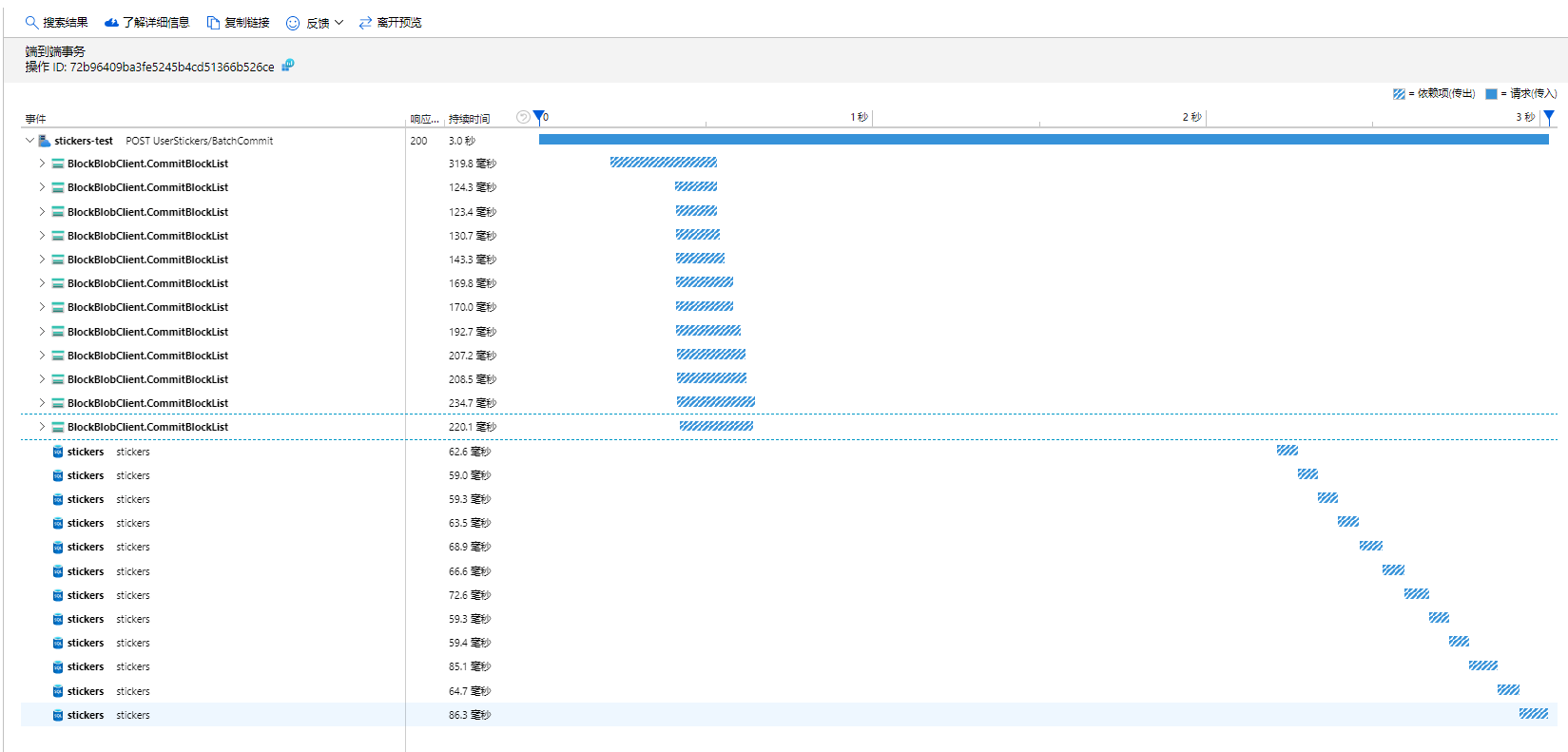Click the timeline end filter handle near 3 秒
1568x752 pixels.
tap(1549, 117)
